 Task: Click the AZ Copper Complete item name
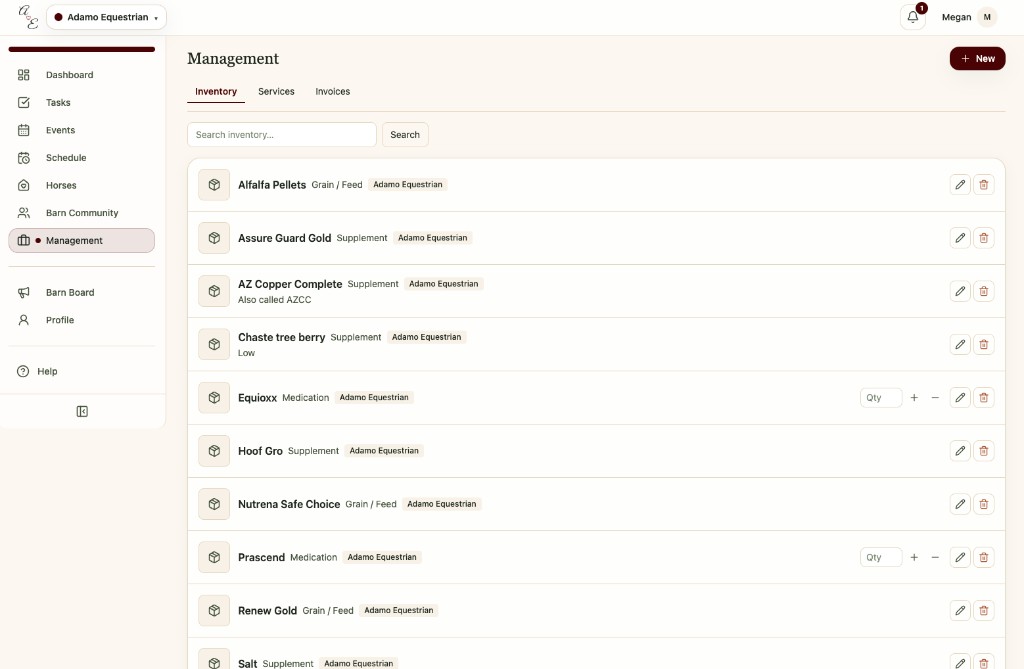click(x=290, y=284)
